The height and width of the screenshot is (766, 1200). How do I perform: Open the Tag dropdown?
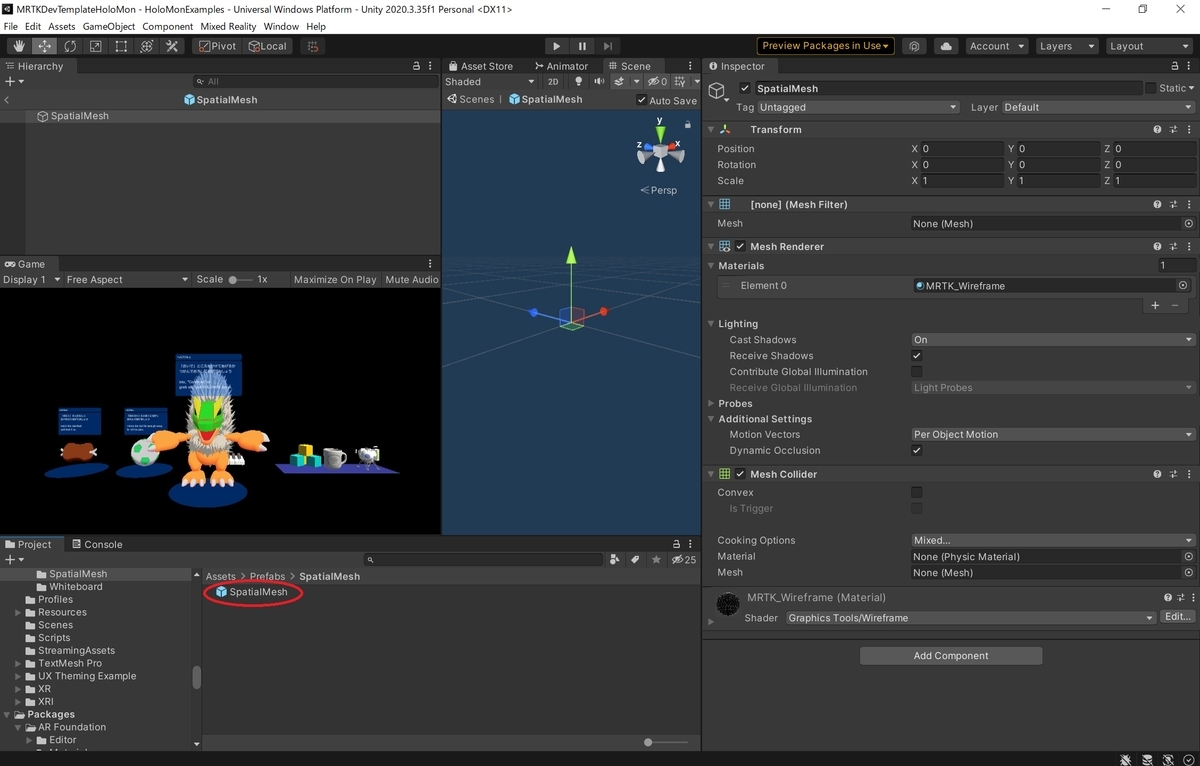pos(858,108)
